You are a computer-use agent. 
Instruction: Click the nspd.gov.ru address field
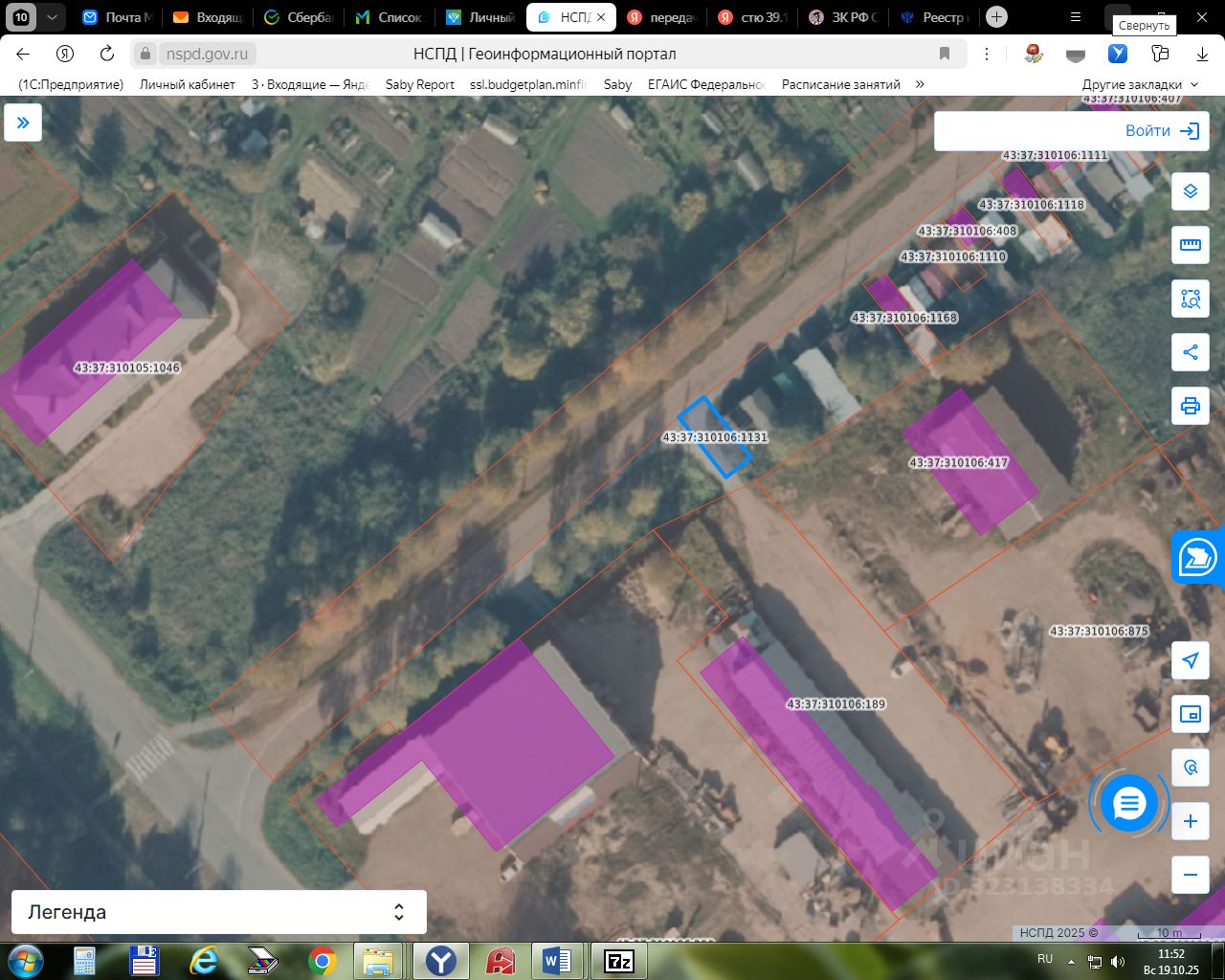point(207,55)
